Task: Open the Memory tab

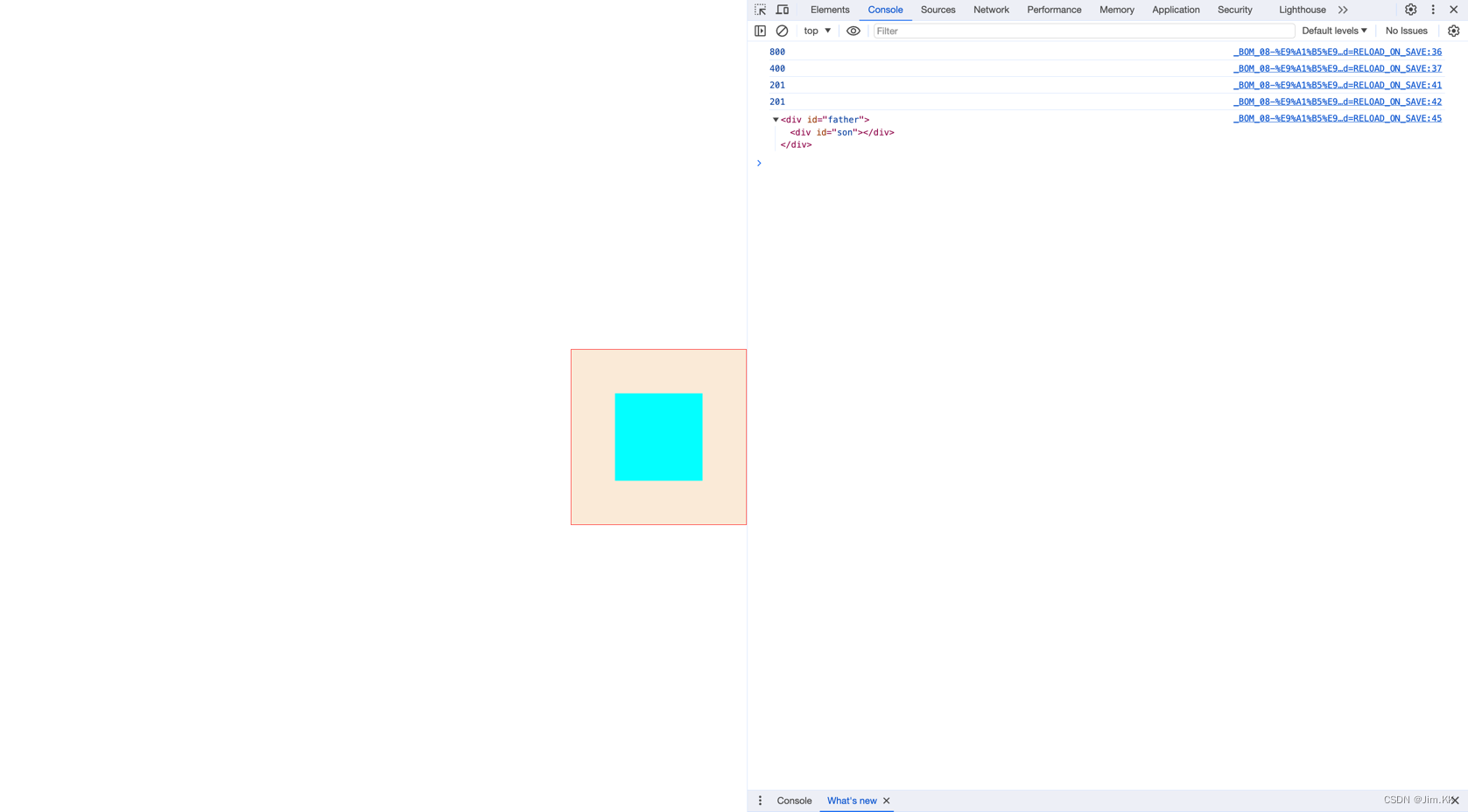Action: (x=1117, y=10)
